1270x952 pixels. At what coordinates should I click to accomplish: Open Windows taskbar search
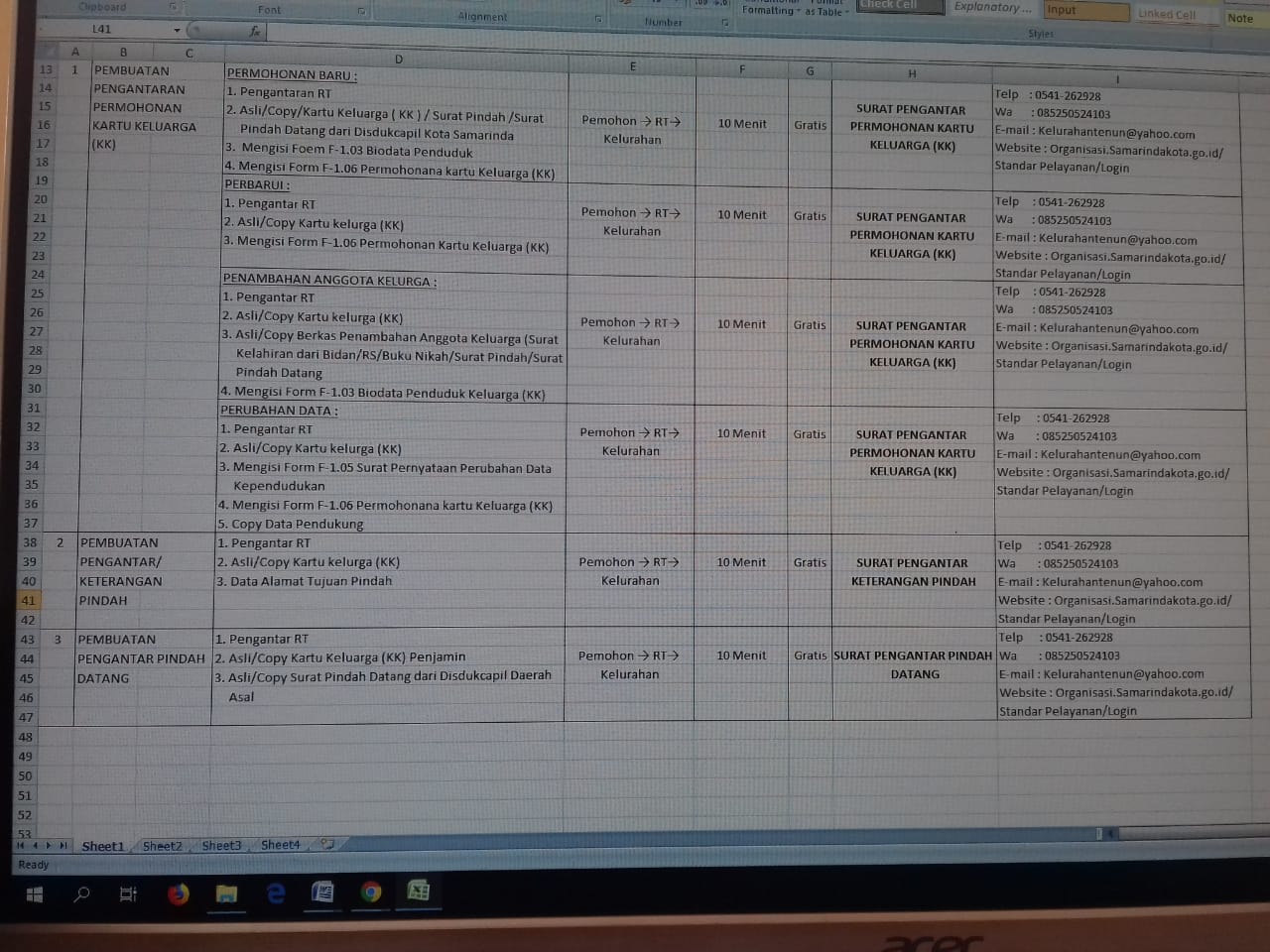tap(81, 894)
